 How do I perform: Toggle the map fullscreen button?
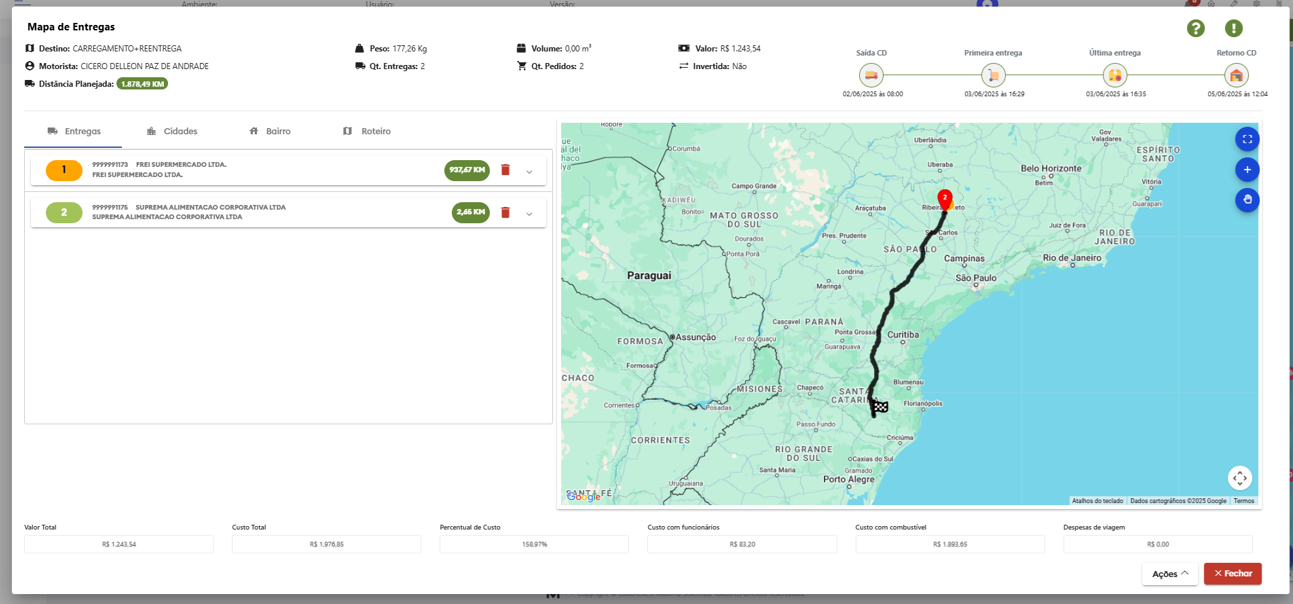(x=1247, y=139)
